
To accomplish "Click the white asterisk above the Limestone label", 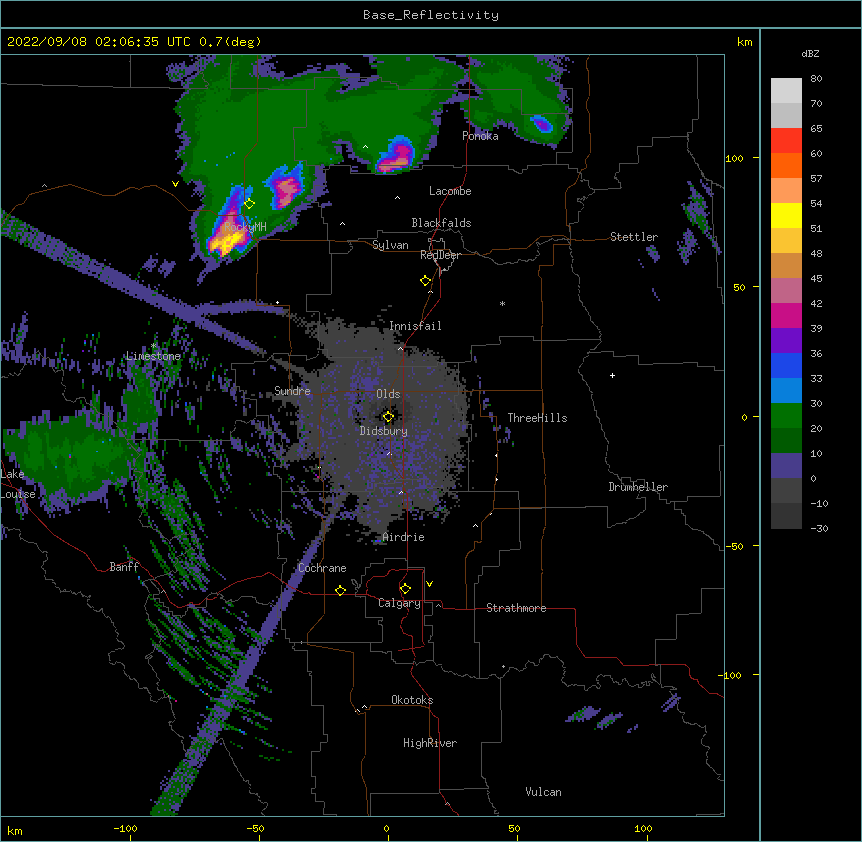I will click(154, 346).
